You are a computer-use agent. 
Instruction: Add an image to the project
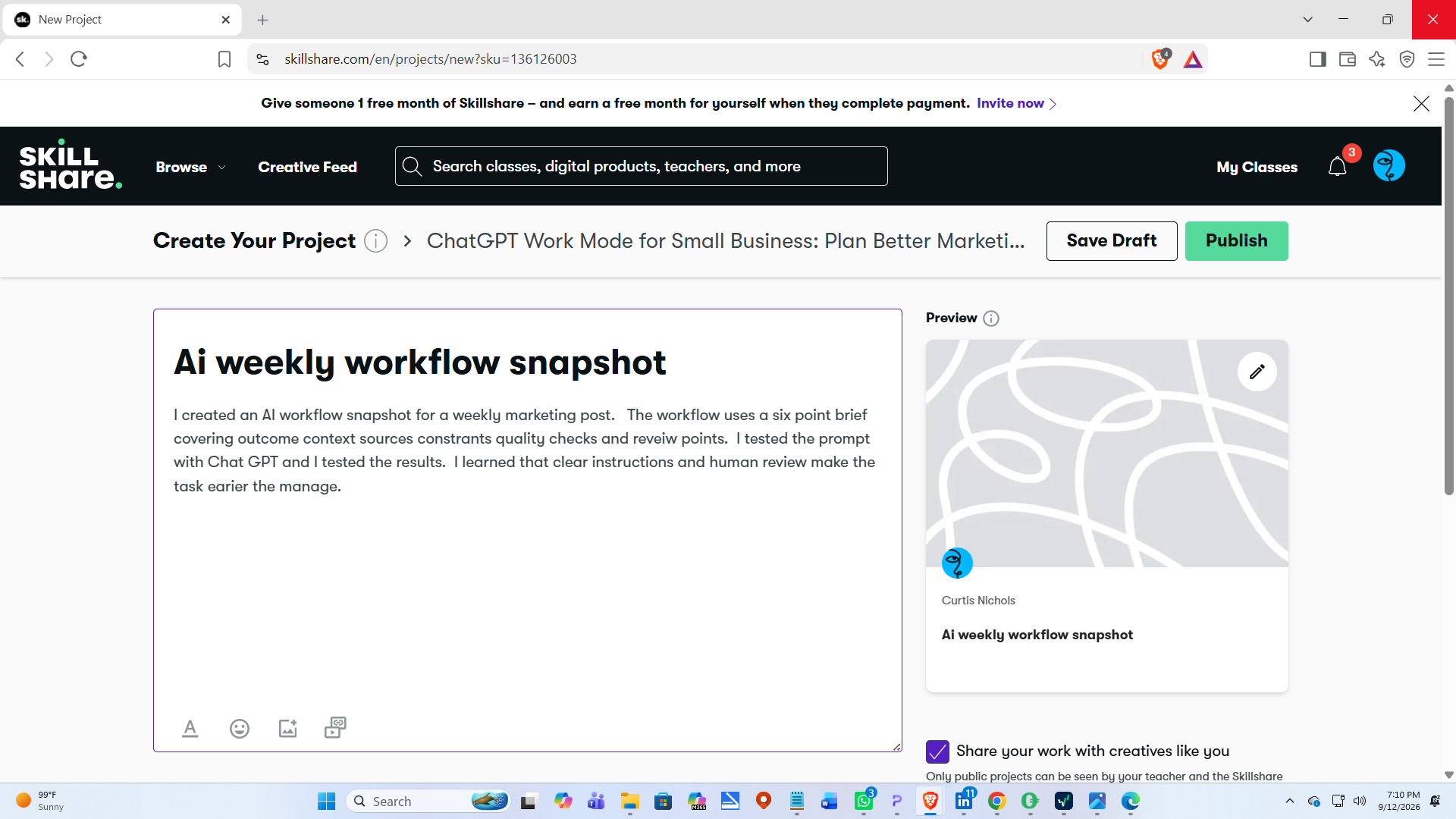[288, 728]
